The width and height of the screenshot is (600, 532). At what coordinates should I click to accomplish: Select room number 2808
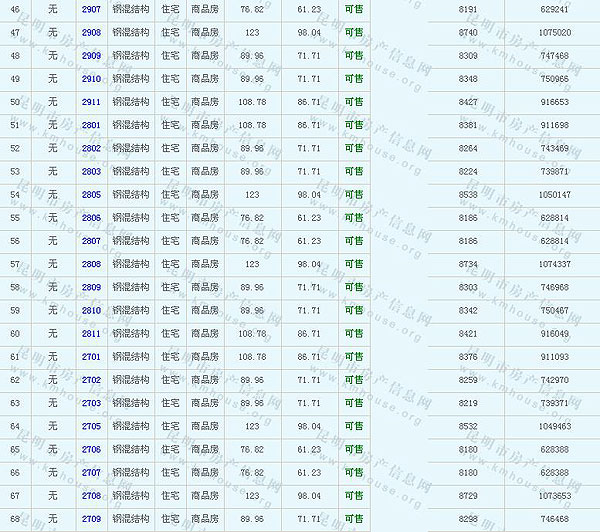click(x=91, y=264)
